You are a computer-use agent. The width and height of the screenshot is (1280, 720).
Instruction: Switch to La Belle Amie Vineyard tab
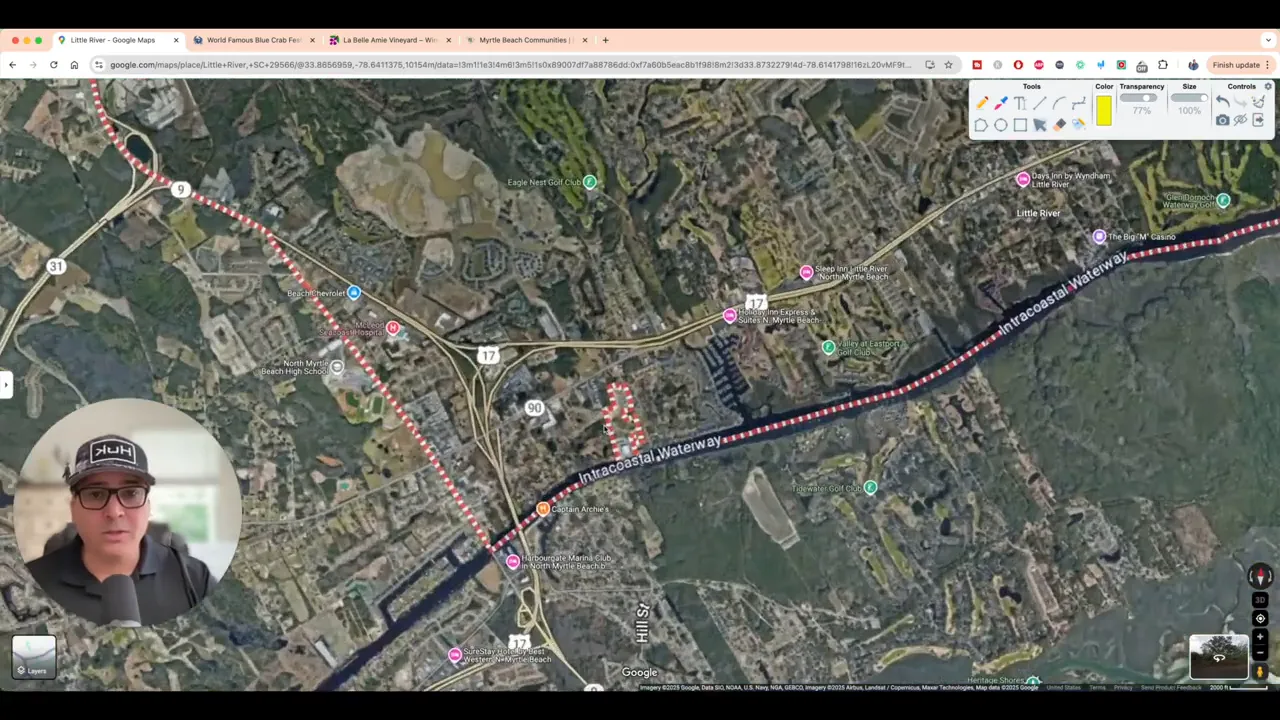coord(390,40)
